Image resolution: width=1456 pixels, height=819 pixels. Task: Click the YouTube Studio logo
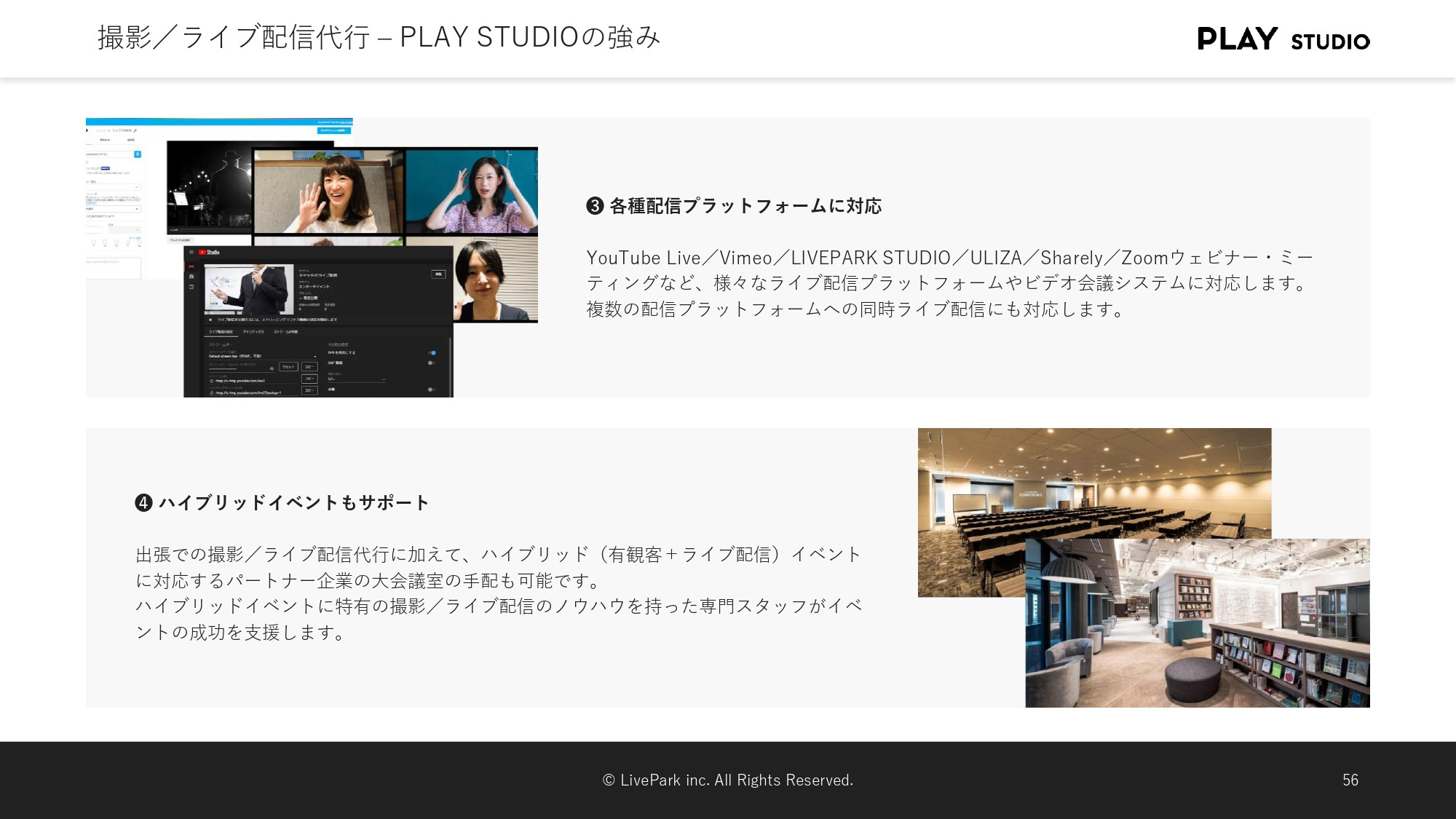(x=210, y=252)
